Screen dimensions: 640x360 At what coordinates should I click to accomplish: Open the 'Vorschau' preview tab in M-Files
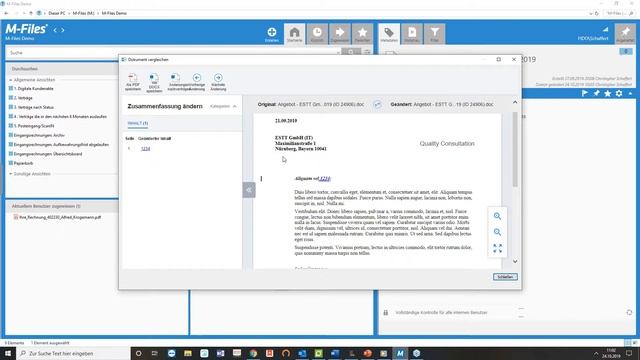coord(412,34)
